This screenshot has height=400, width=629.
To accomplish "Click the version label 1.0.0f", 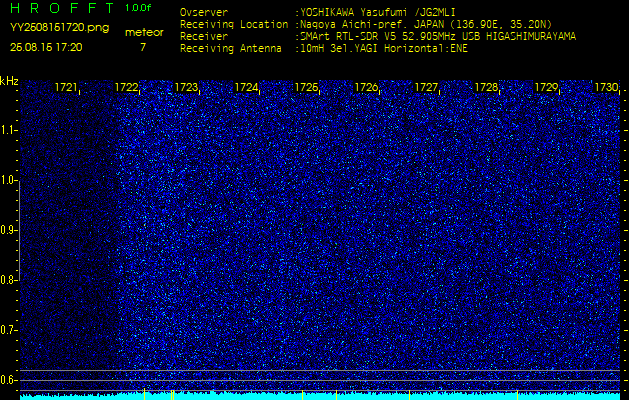I will 138,8.
